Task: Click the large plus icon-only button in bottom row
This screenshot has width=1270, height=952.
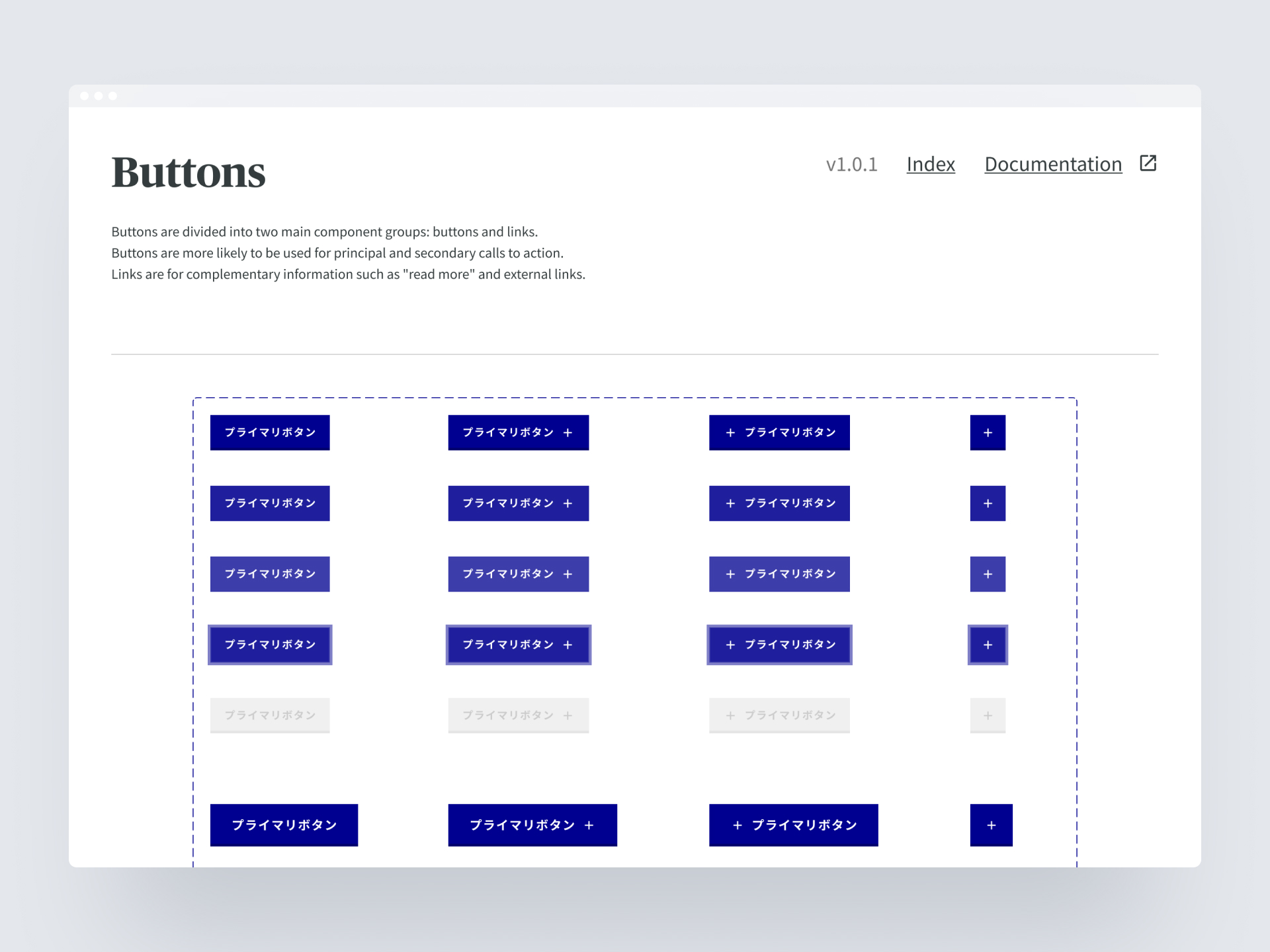Action: pyautogui.click(x=991, y=825)
